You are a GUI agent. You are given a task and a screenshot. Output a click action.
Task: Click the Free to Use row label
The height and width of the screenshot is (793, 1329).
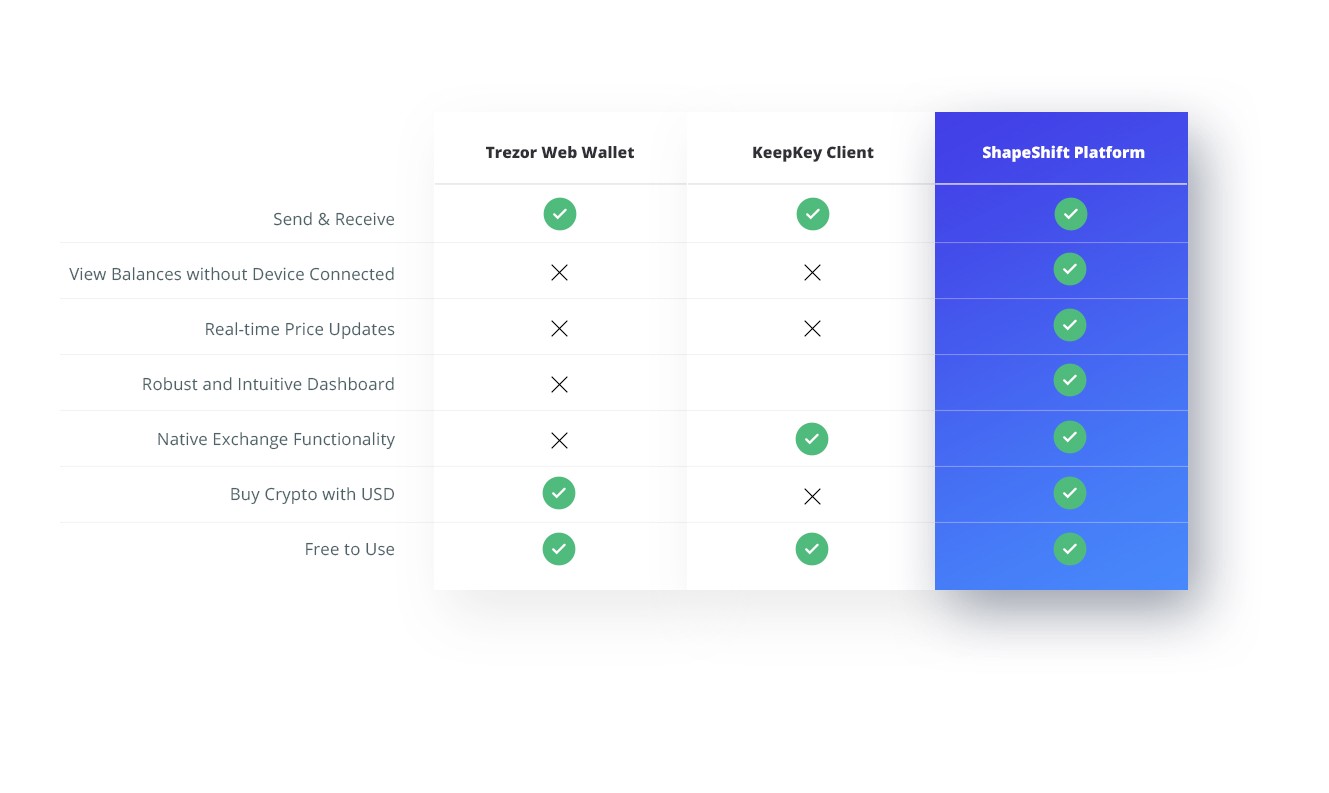tap(350, 549)
